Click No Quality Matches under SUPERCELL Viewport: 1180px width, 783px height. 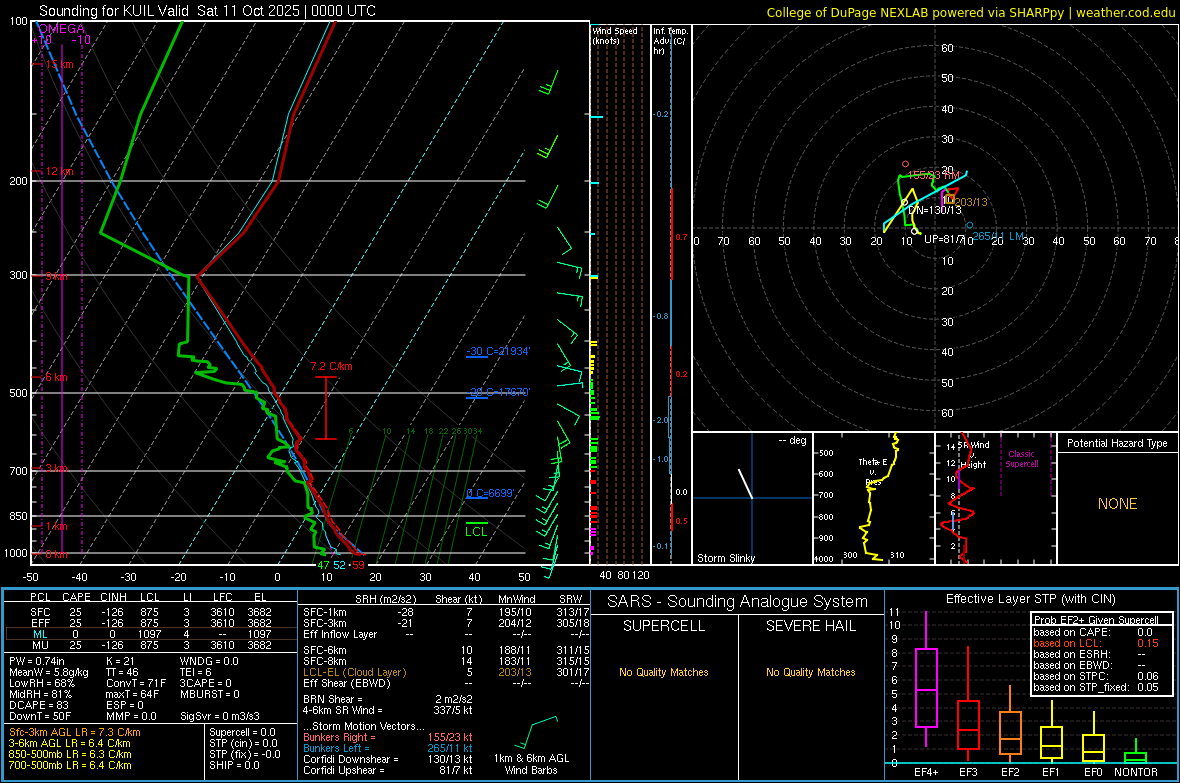tap(664, 672)
